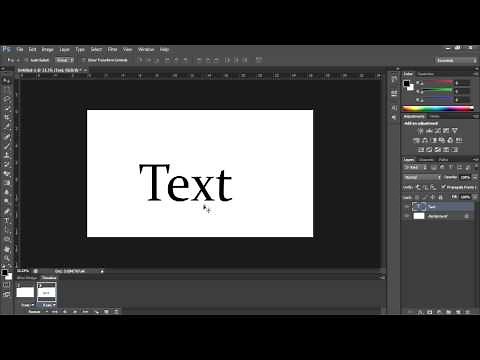Select the Eraser tool

6,174
